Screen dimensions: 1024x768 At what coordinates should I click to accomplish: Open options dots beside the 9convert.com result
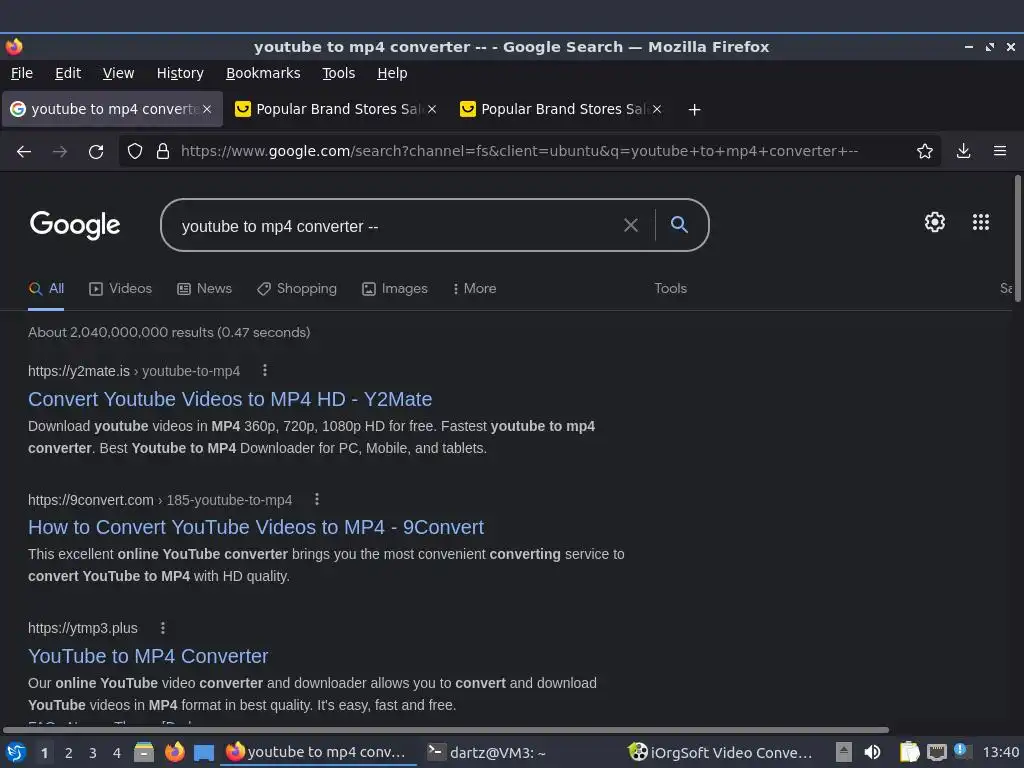point(317,499)
